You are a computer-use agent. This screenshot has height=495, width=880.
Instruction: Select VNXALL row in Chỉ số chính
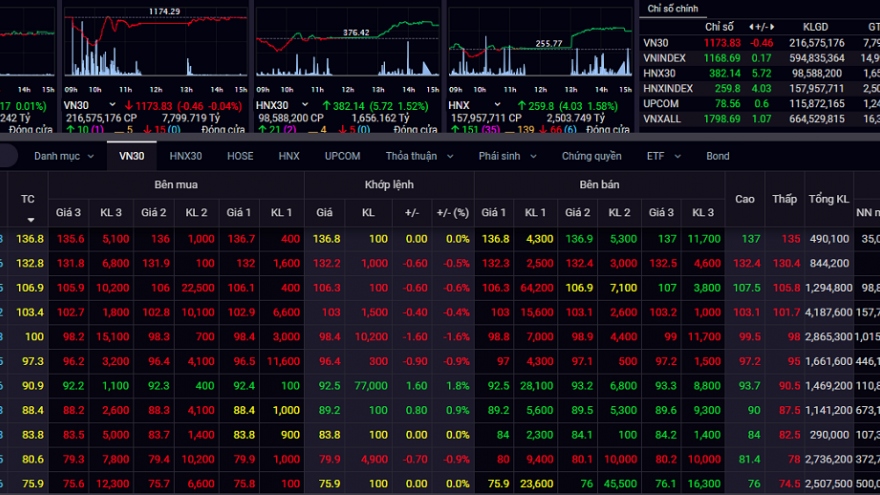pyautogui.click(x=759, y=118)
